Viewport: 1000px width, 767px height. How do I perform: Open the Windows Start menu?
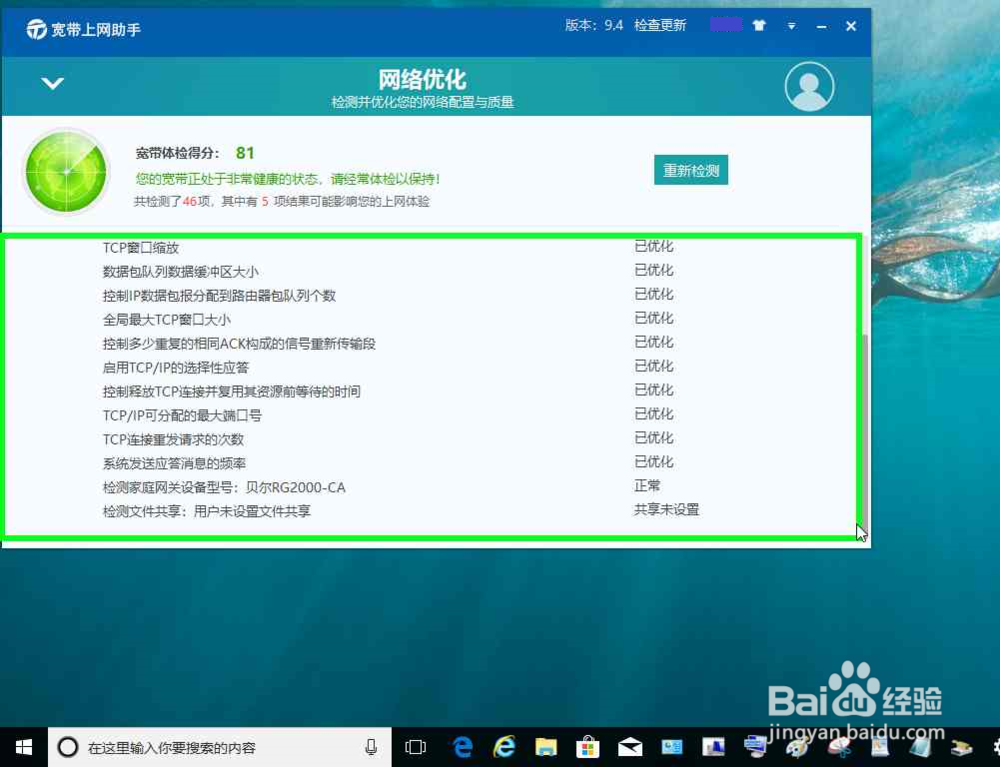[22, 747]
